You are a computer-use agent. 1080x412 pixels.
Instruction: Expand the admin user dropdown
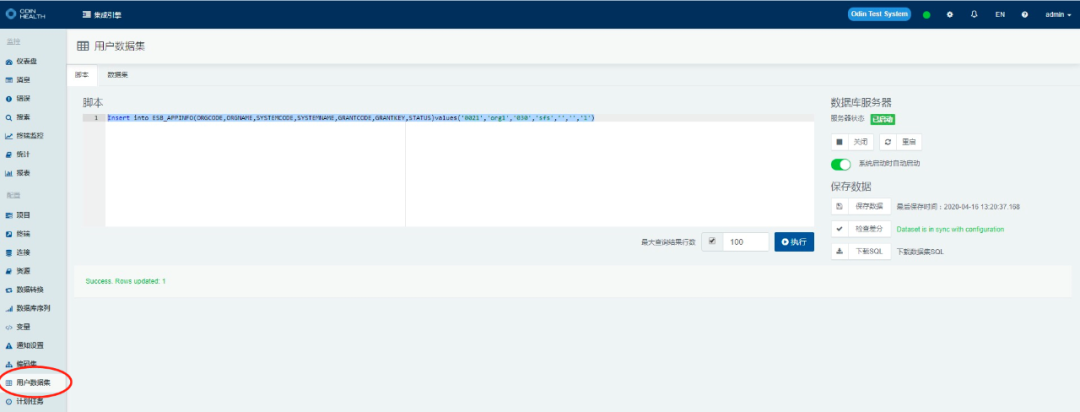coord(1057,15)
